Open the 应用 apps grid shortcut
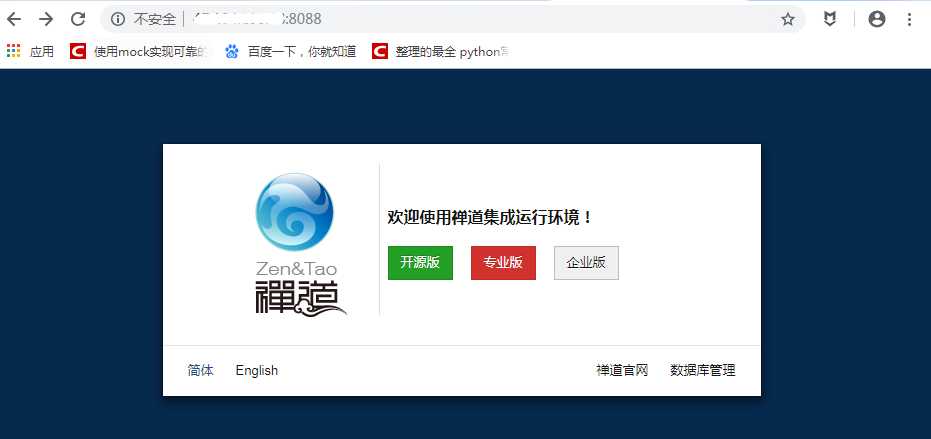931x439 pixels. [x=30, y=52]
